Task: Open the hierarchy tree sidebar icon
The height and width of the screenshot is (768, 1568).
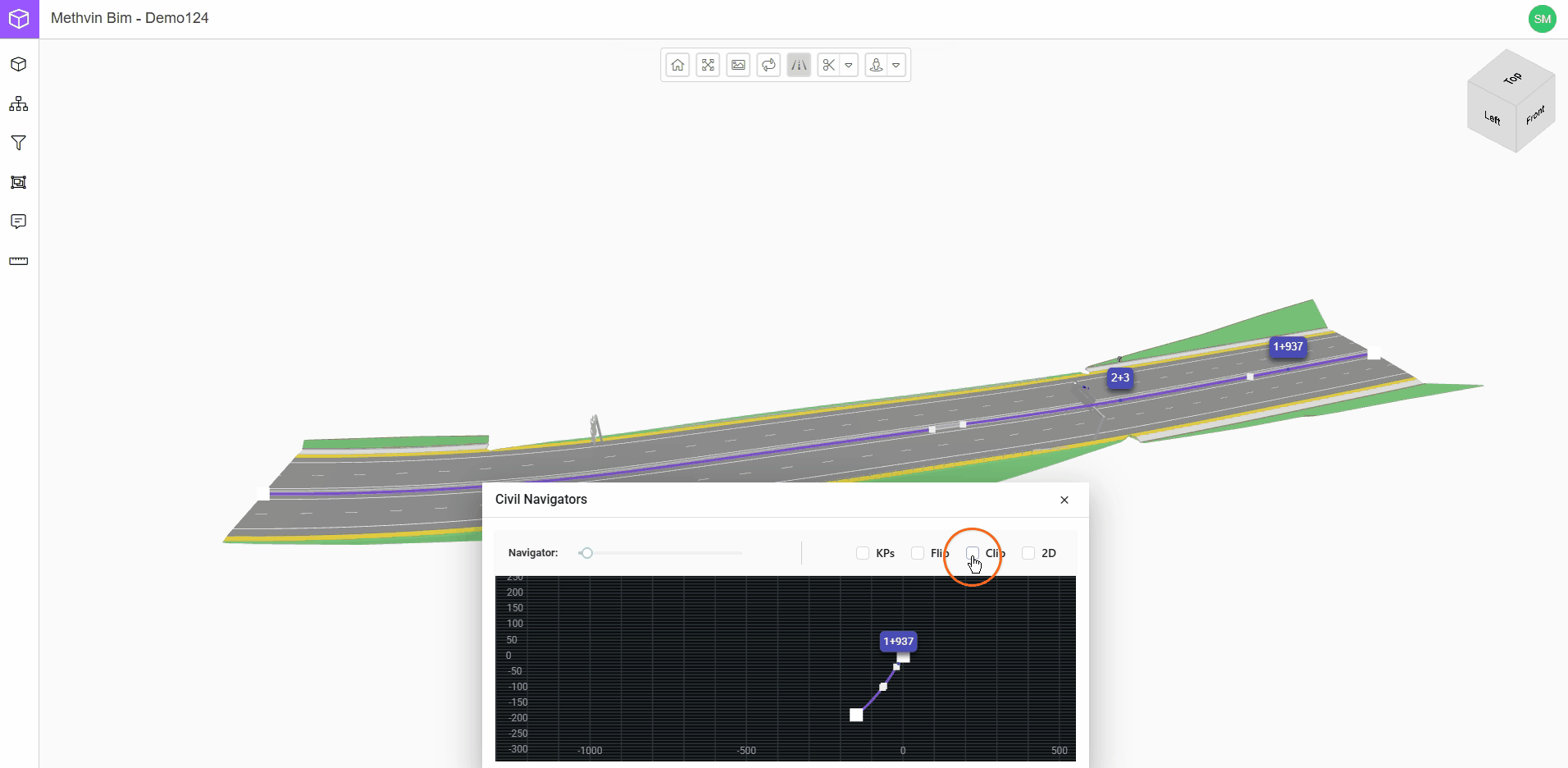Action: 19,104
